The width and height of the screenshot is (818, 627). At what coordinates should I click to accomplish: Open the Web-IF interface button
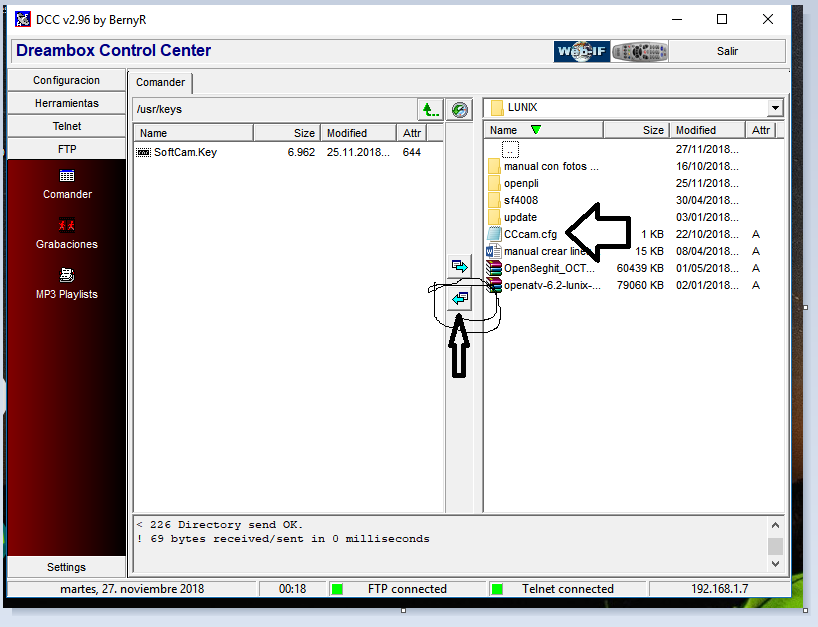tap(582, 51)
